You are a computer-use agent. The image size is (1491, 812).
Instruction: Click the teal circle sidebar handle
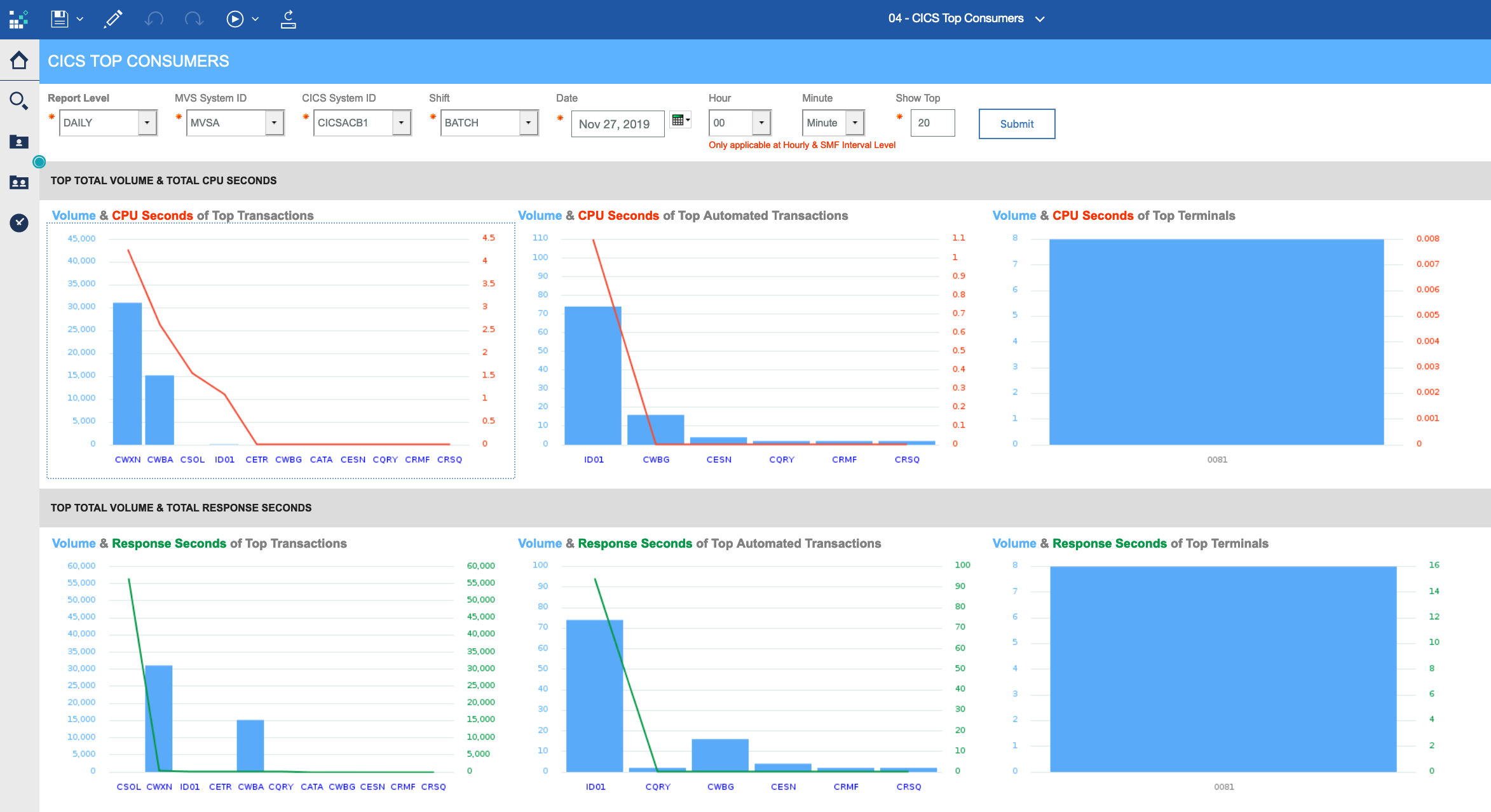click(39, 162)
